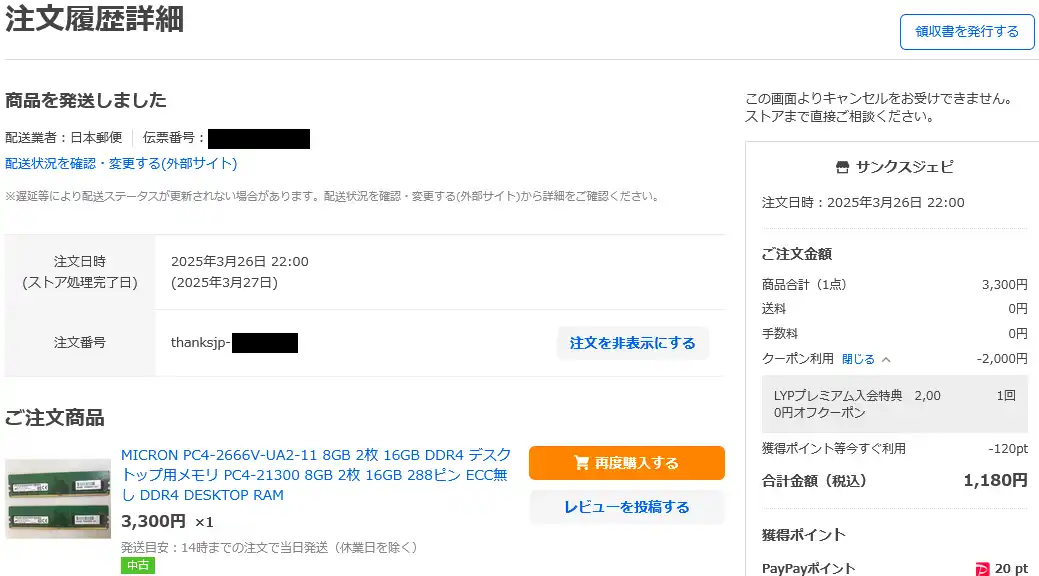The height and width of the screenshot is (576, 1039).
Task: Open the MICRON PC4-2666V memory product link
Action: point(316,475)
